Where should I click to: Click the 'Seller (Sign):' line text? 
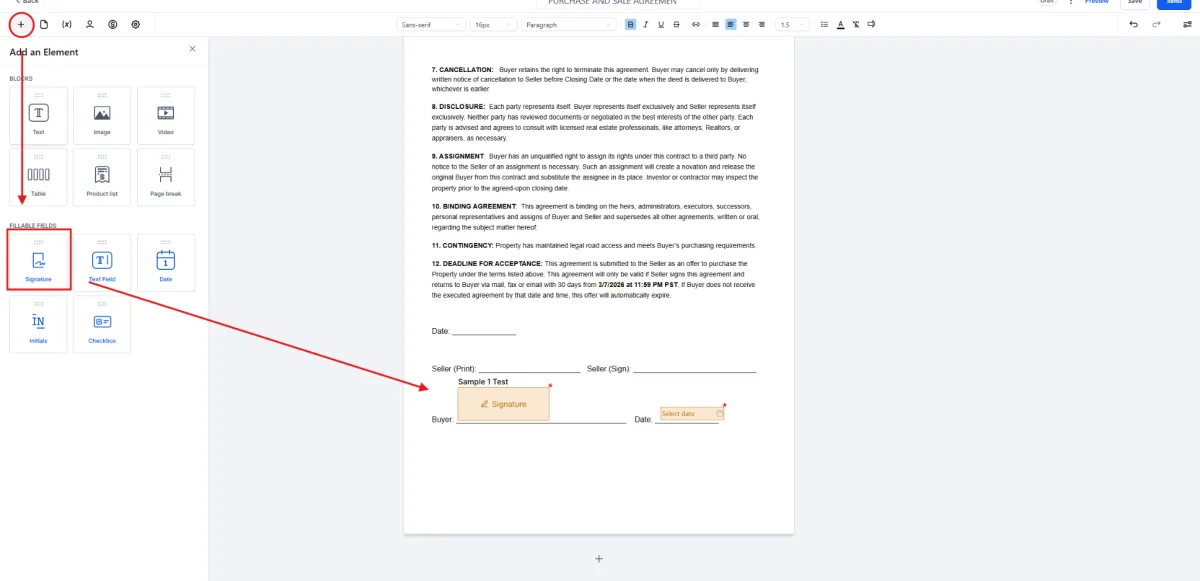[608, 369]
